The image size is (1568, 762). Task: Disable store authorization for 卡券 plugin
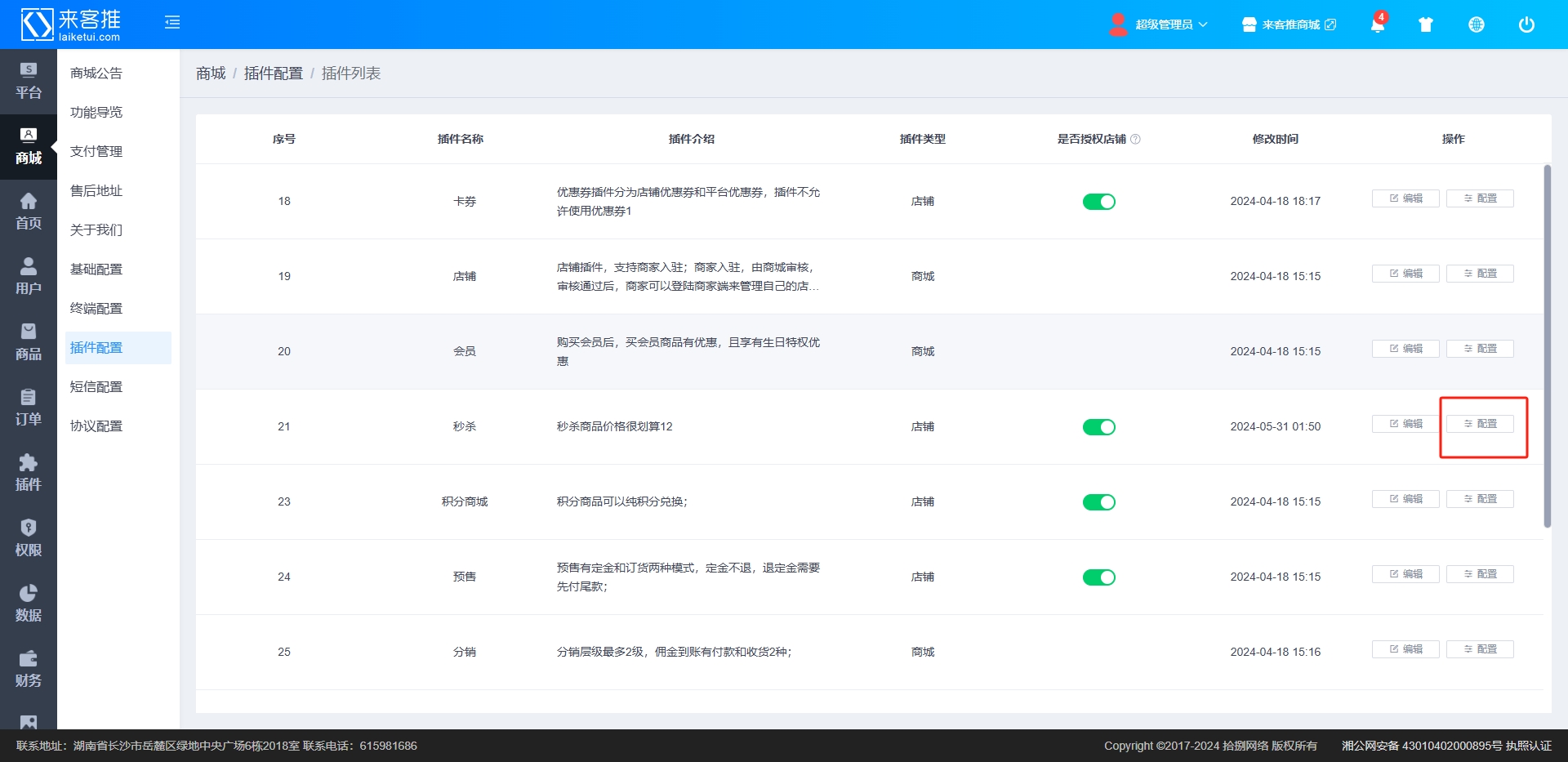click(1098, 202)
